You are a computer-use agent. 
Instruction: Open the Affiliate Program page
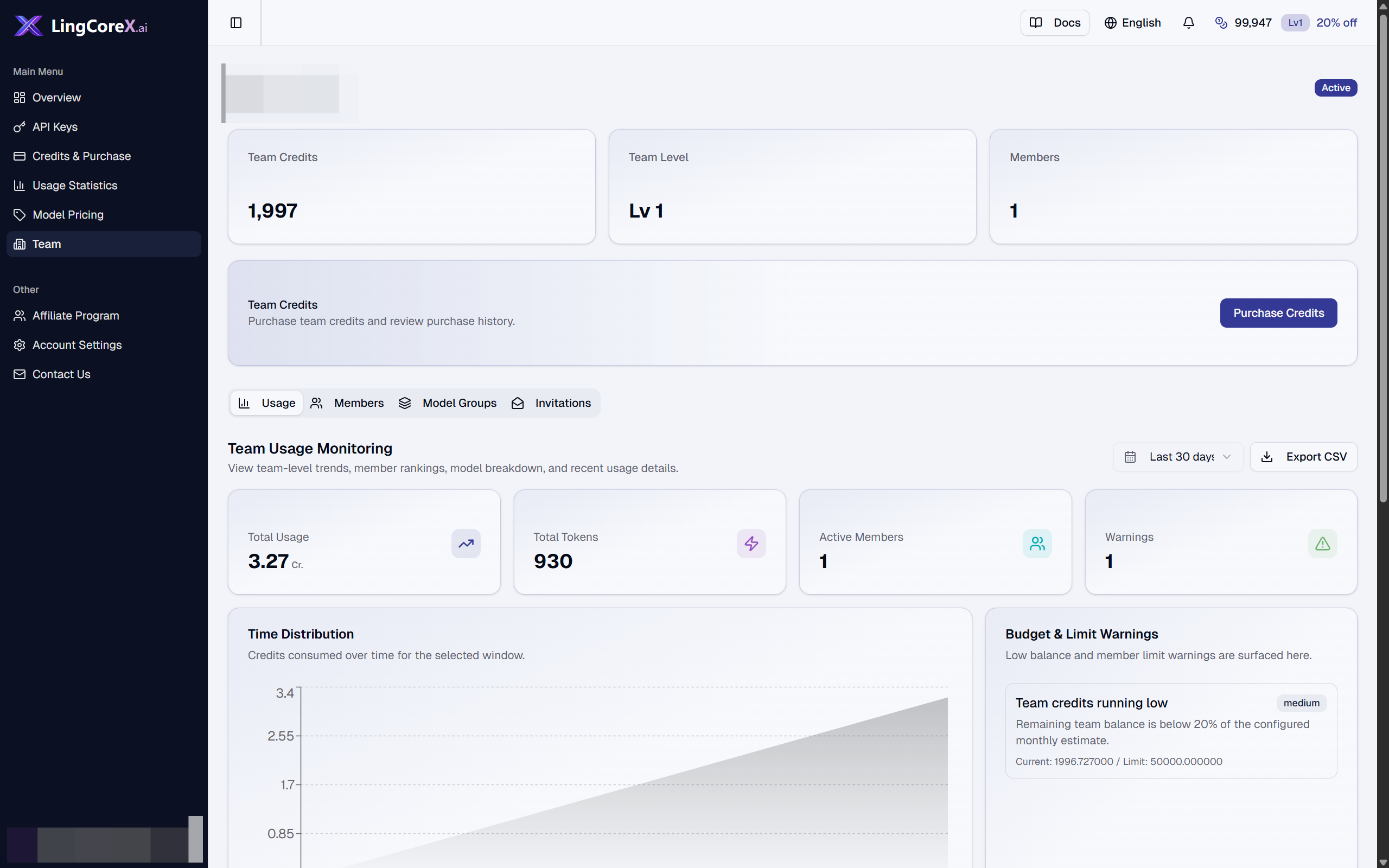pyautogui.click(x=104, y=316)
